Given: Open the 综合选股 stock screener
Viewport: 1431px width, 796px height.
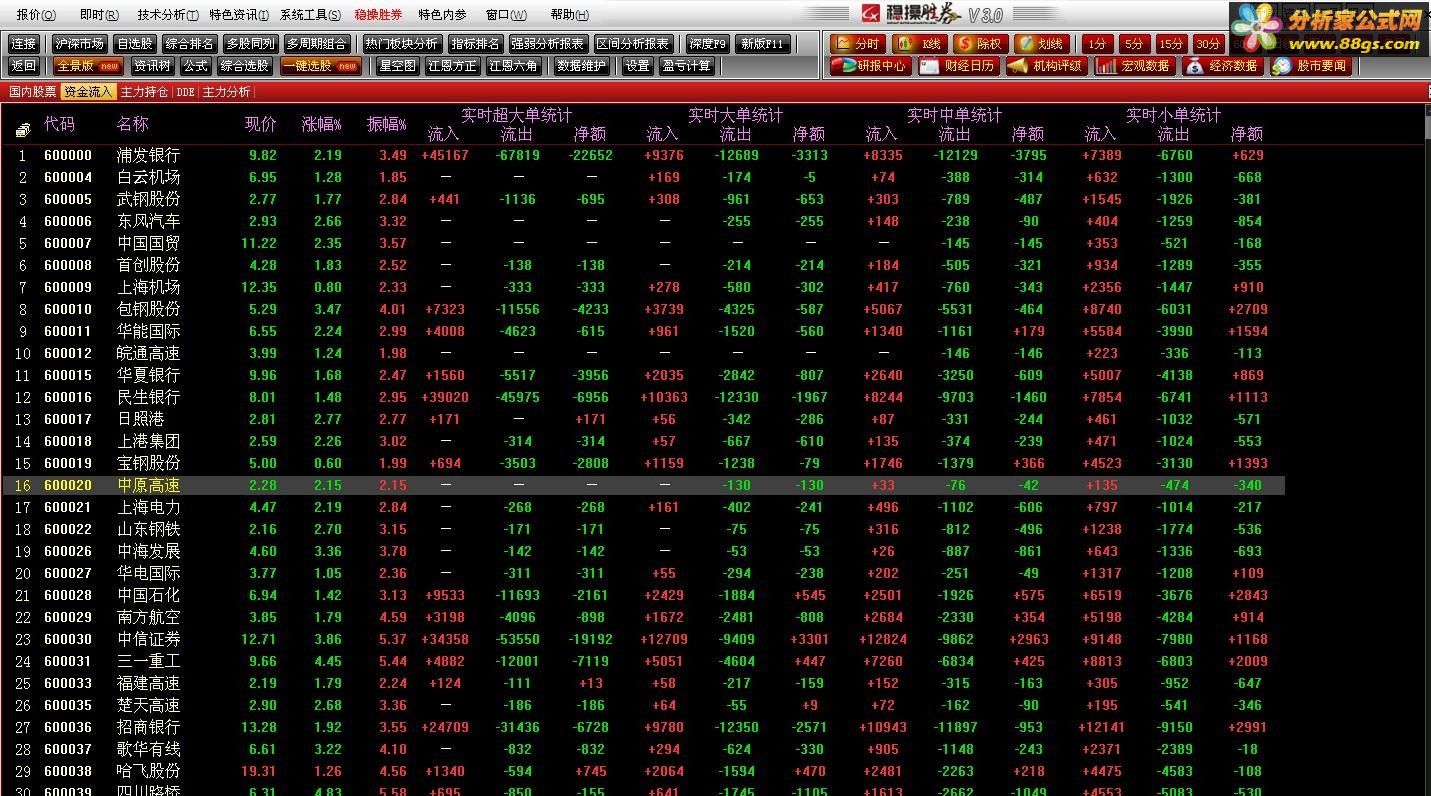Looking at the screenshot, I should coord(245,66).
